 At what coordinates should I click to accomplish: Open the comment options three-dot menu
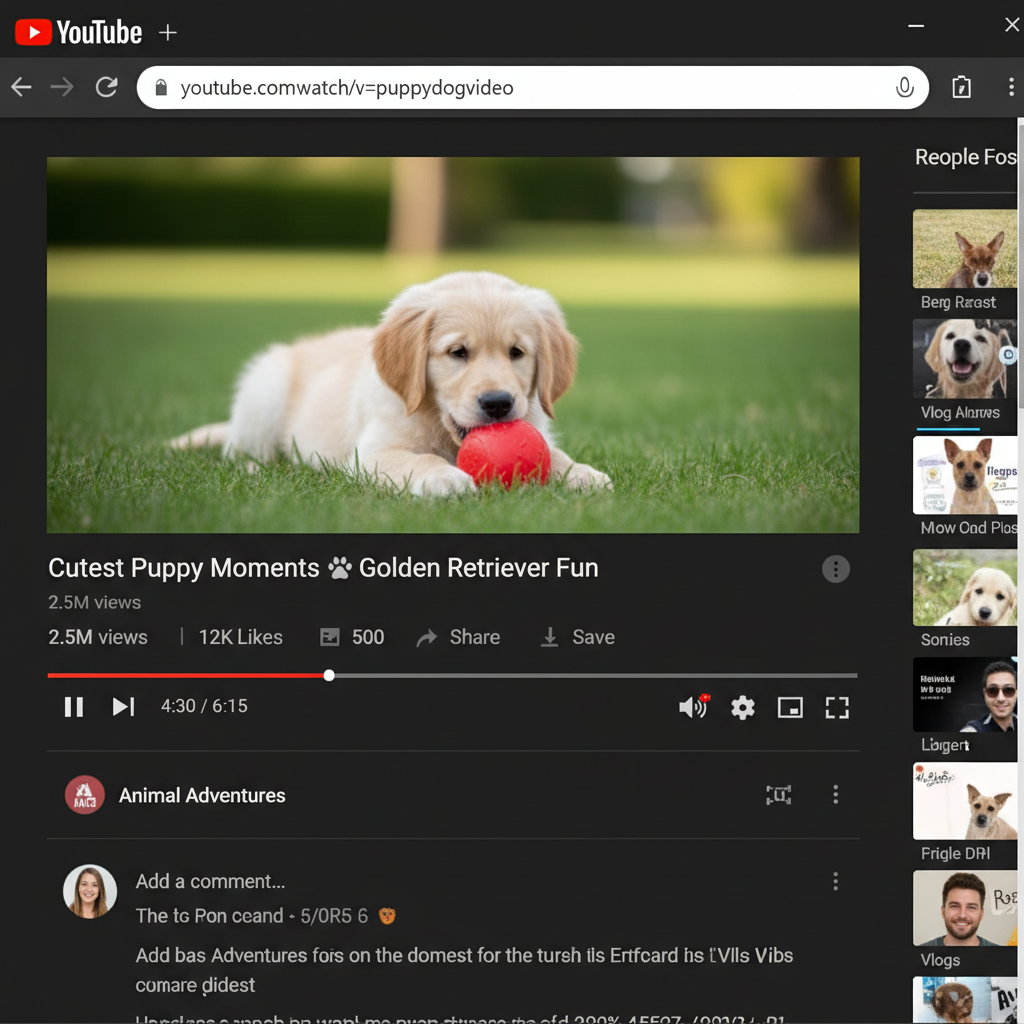pos(835,881)
